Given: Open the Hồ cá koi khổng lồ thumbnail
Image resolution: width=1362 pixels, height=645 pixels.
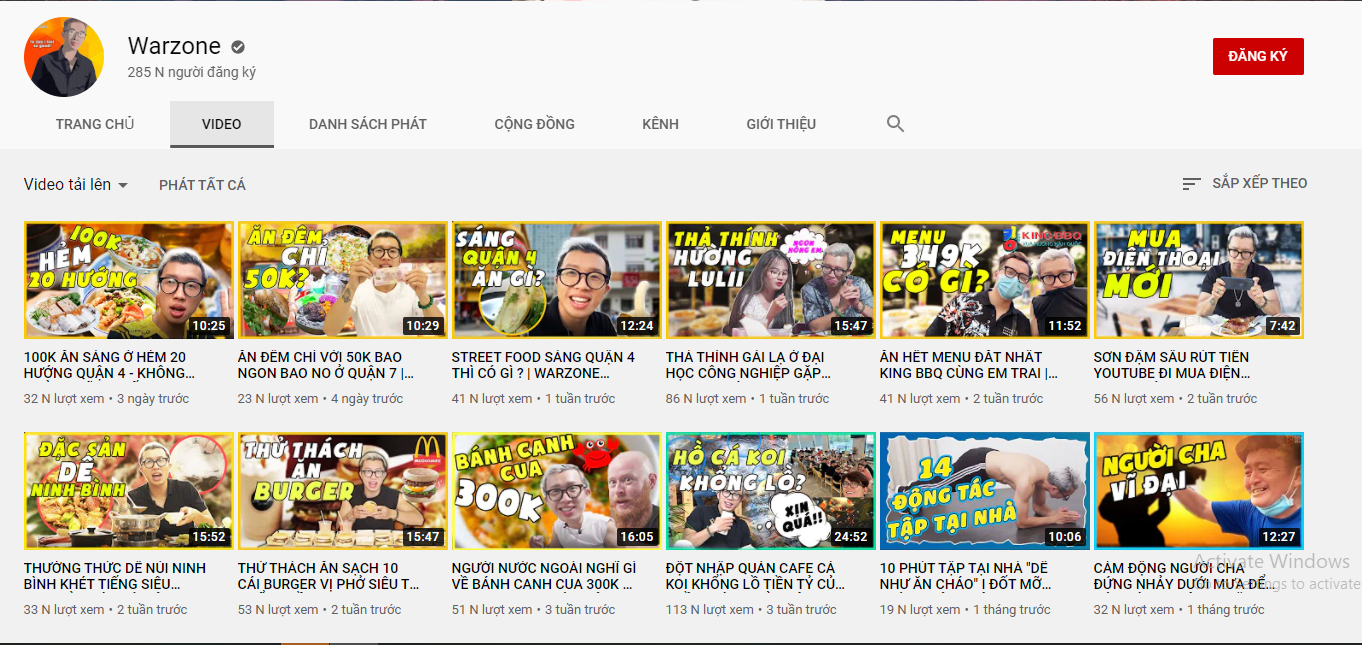Looking at the screenshot, I should tap(770, 491).
